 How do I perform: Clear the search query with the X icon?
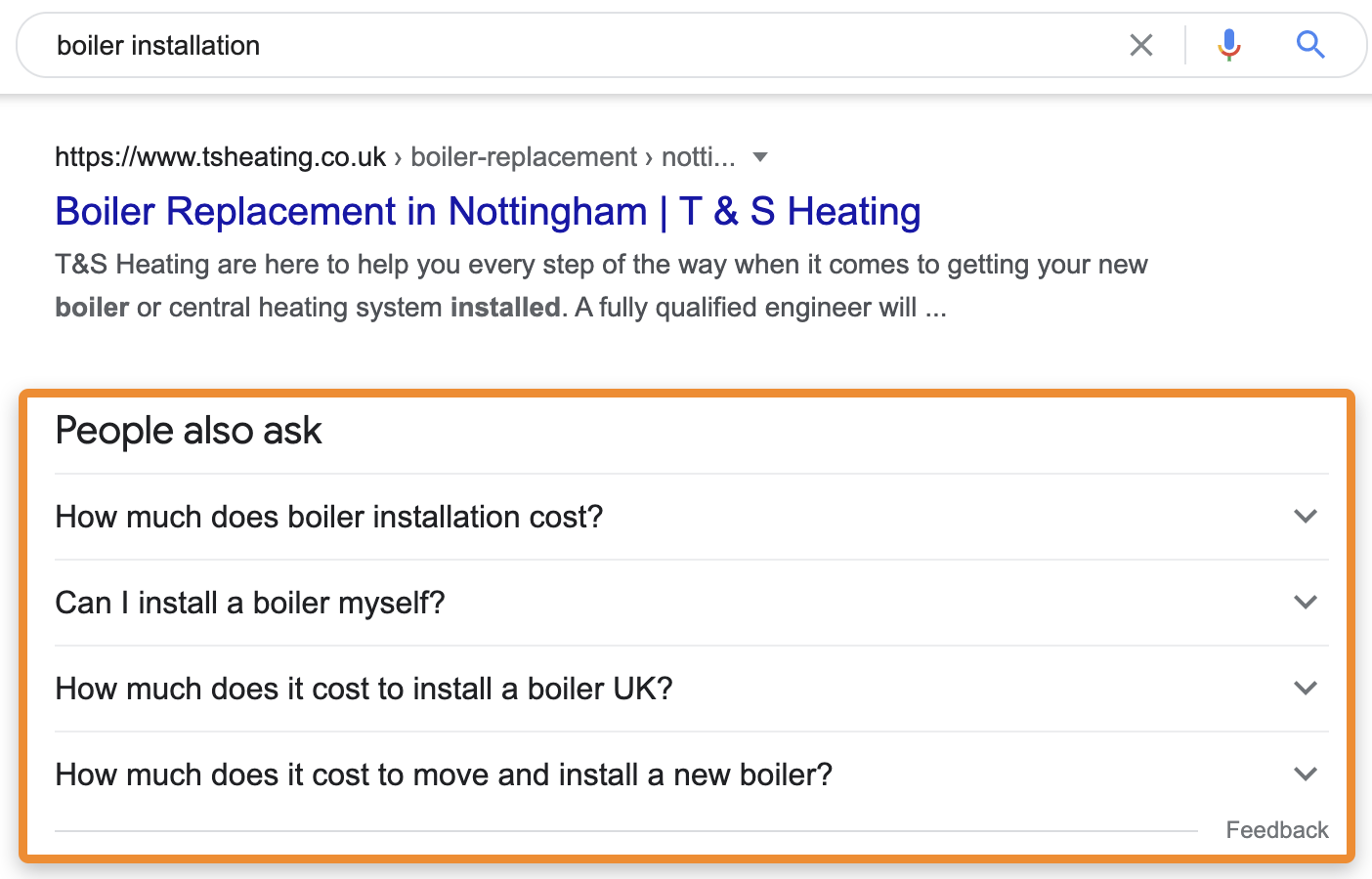click(x=1140, y=45)
